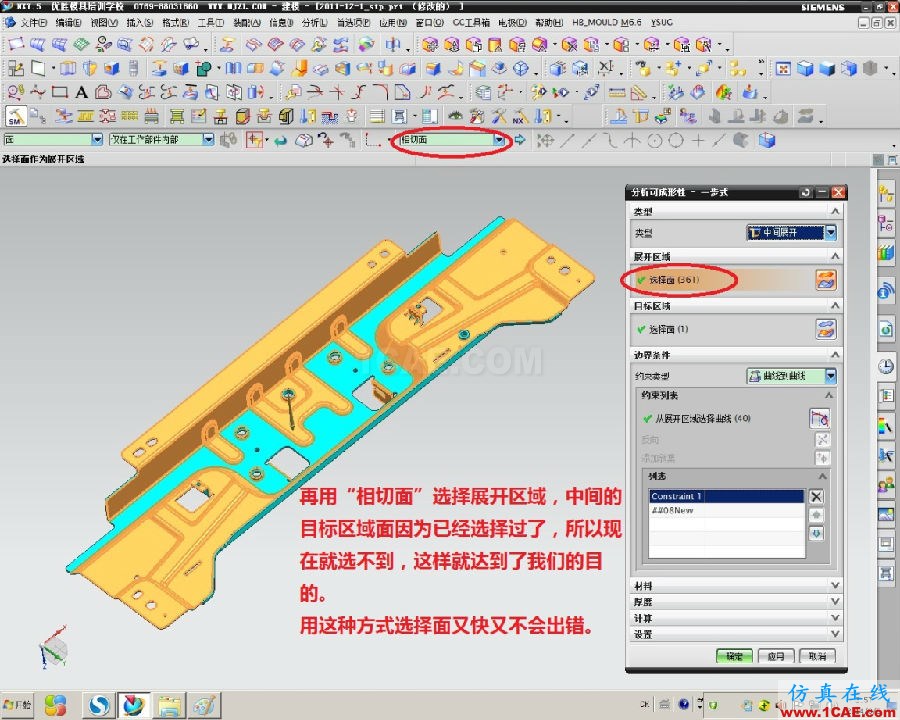
Task: Open the History clock resource bar tab
Action: 886,367
